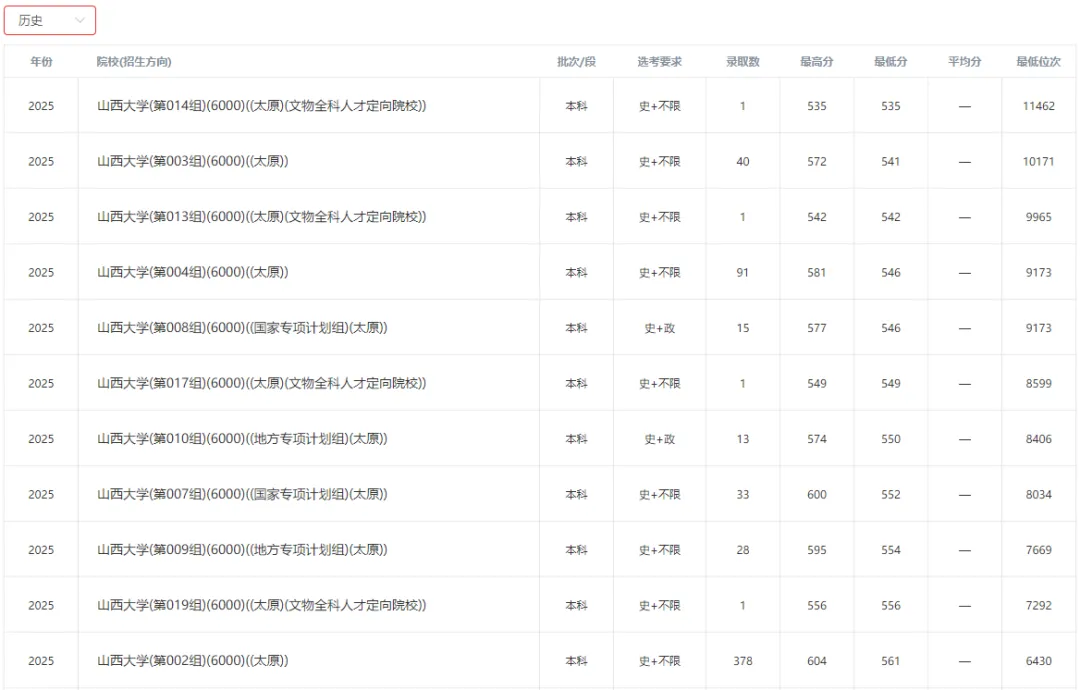
Task: Click highest score 595 in 第009组 row
Action: point(817,550)
